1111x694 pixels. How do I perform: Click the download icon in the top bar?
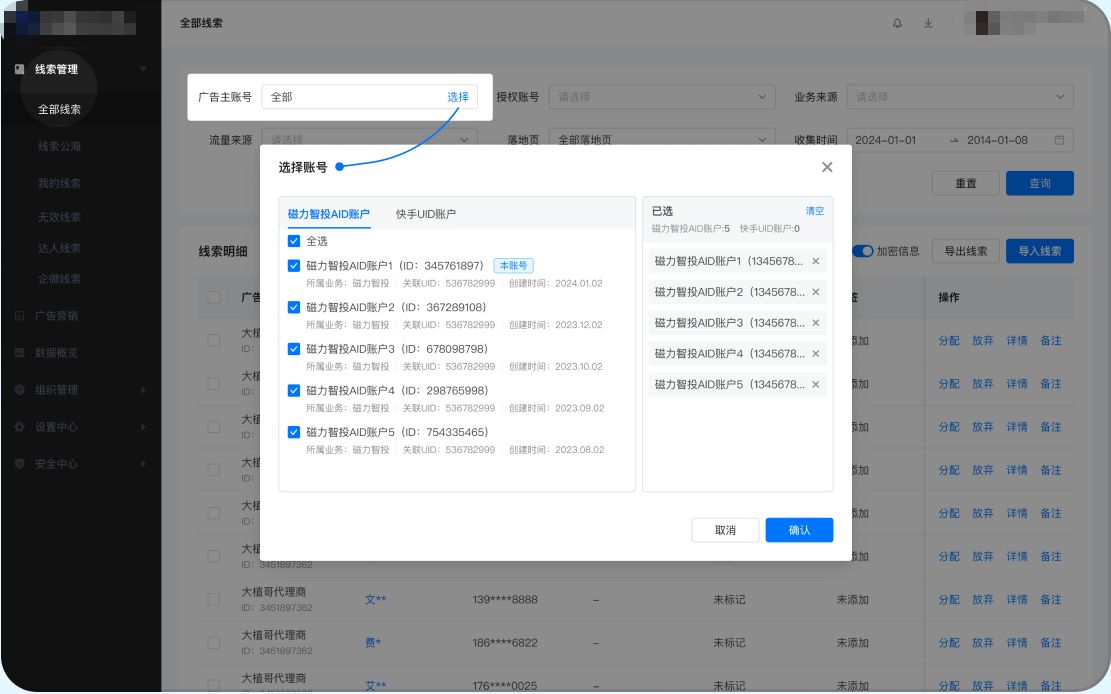tap(927, 23)
